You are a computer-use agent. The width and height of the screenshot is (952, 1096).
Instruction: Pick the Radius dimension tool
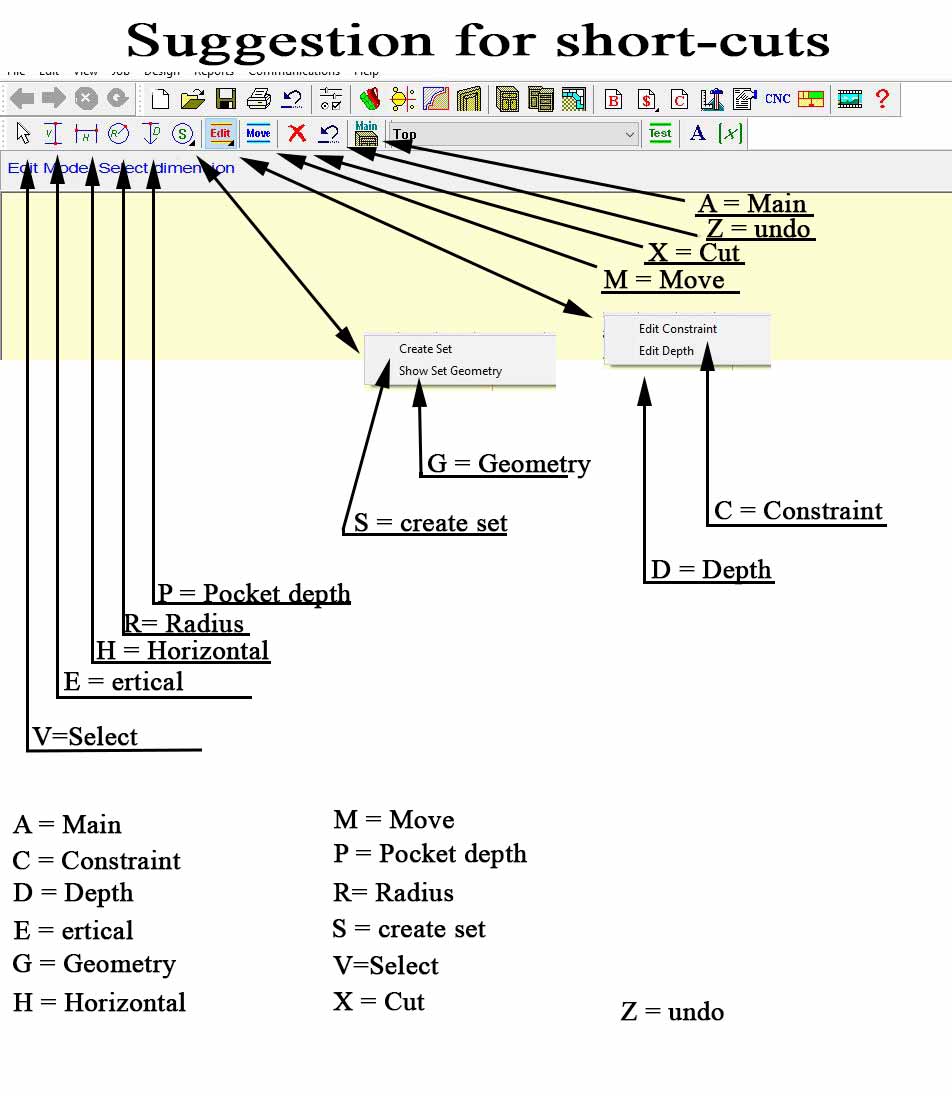tap(119, 133)
